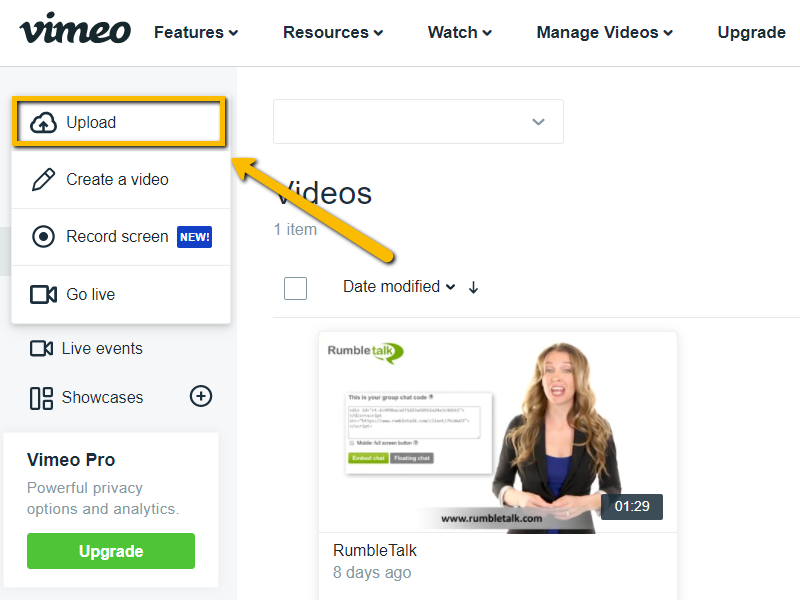Open Showcases in the sidebar
This screenshot has height=600, width=800.
point(87,397)
